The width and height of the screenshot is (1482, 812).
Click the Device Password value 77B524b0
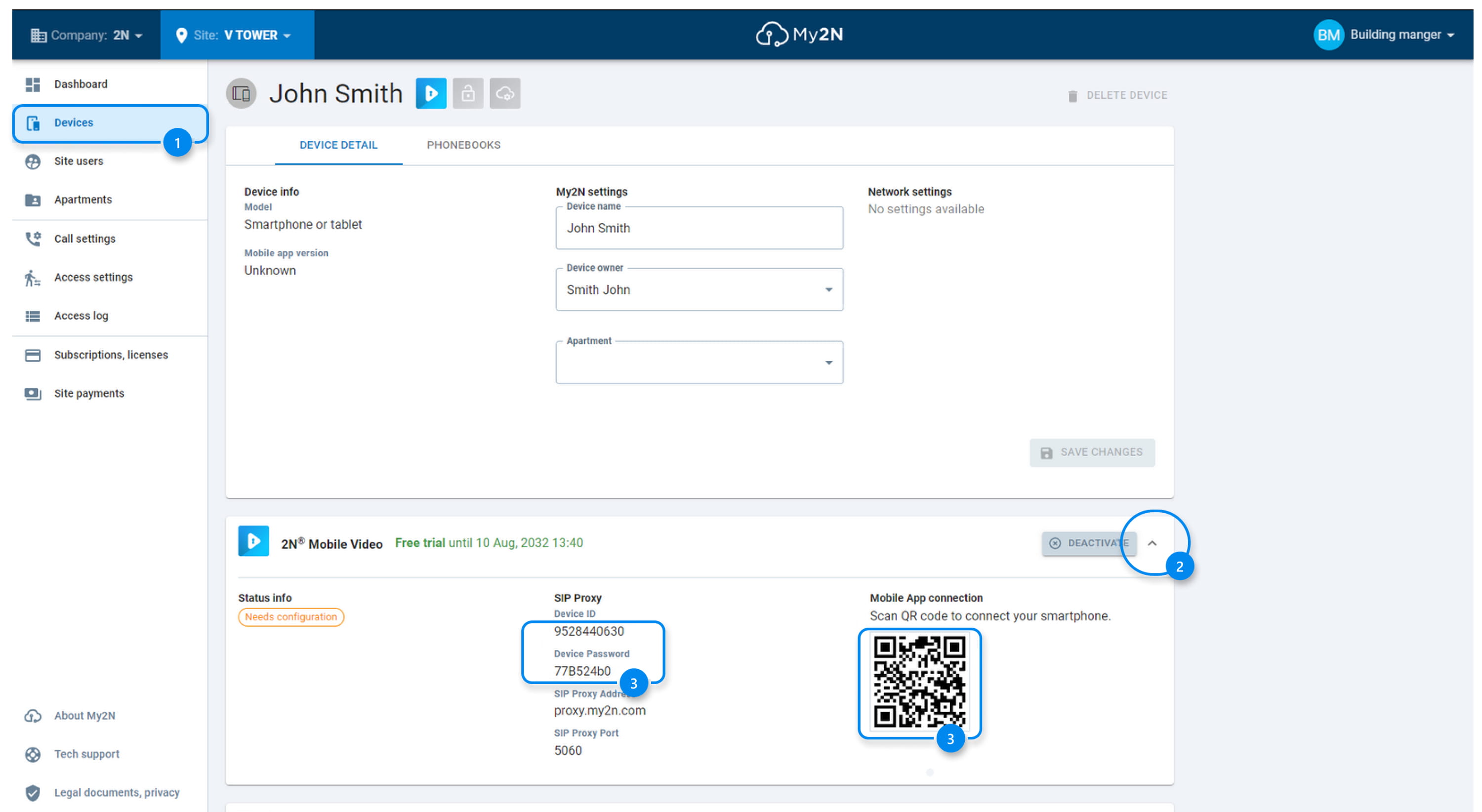tap(582, 671)
